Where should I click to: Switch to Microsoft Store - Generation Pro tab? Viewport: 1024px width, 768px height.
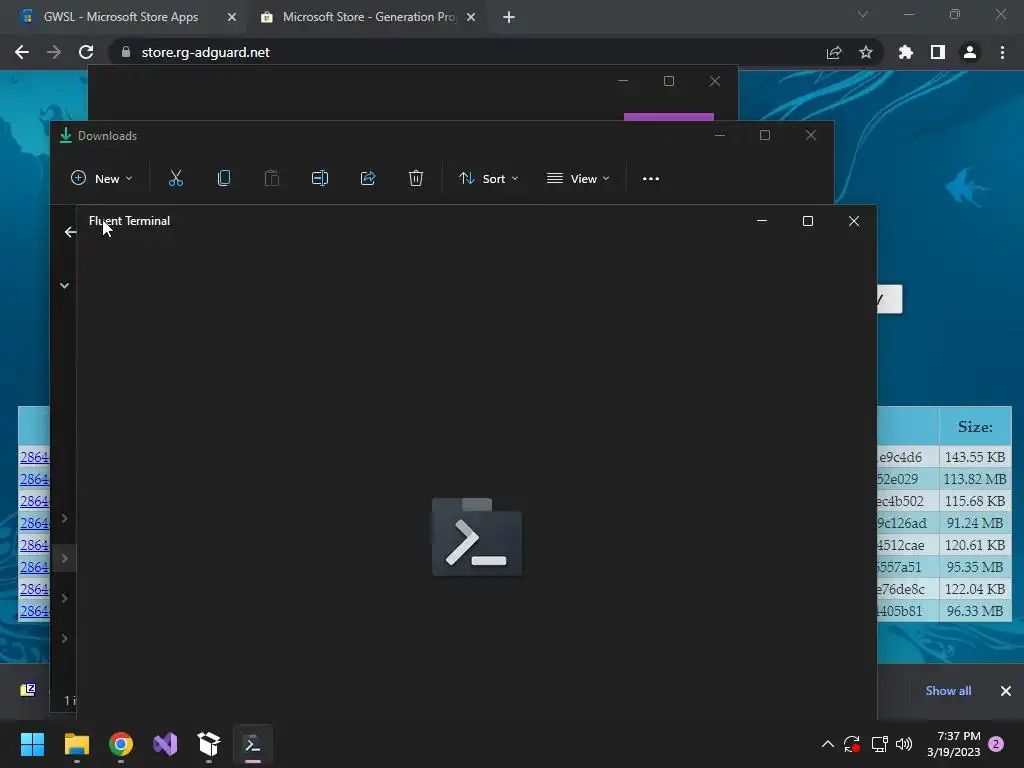pos(368,17)
